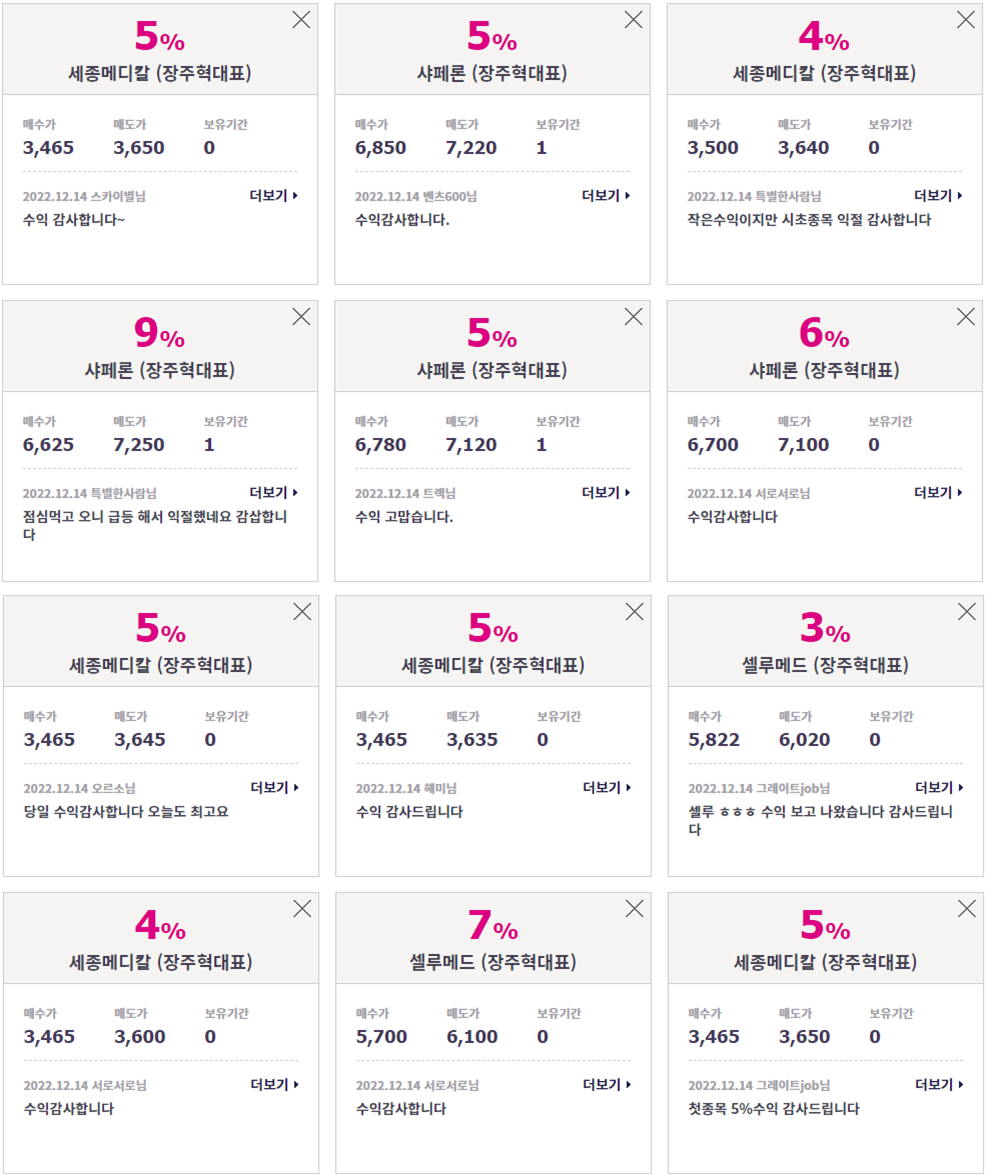Select the 4% 세종메디칼 title by 특별한사람님

[x=824, y=73]
